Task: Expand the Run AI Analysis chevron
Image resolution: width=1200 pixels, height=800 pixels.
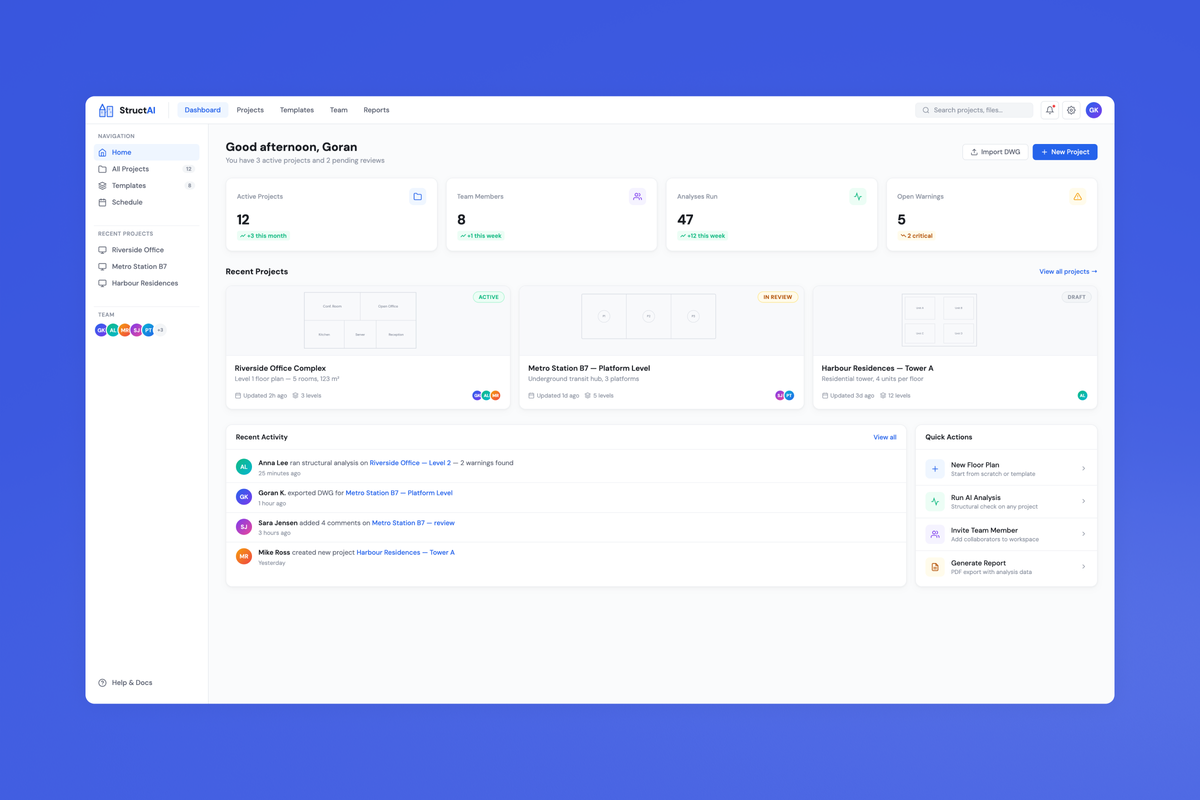Action: pos(1083,500)
